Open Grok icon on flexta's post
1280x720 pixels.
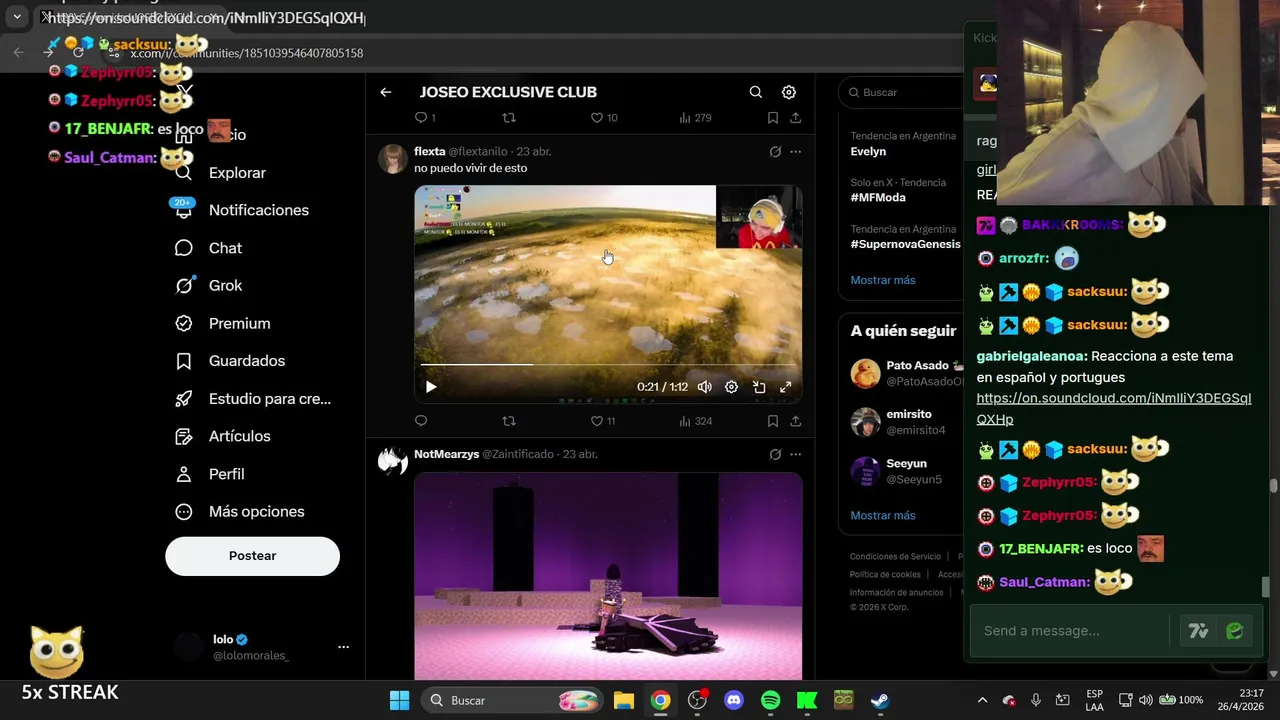pyautogui.click(x=775, y=152)
